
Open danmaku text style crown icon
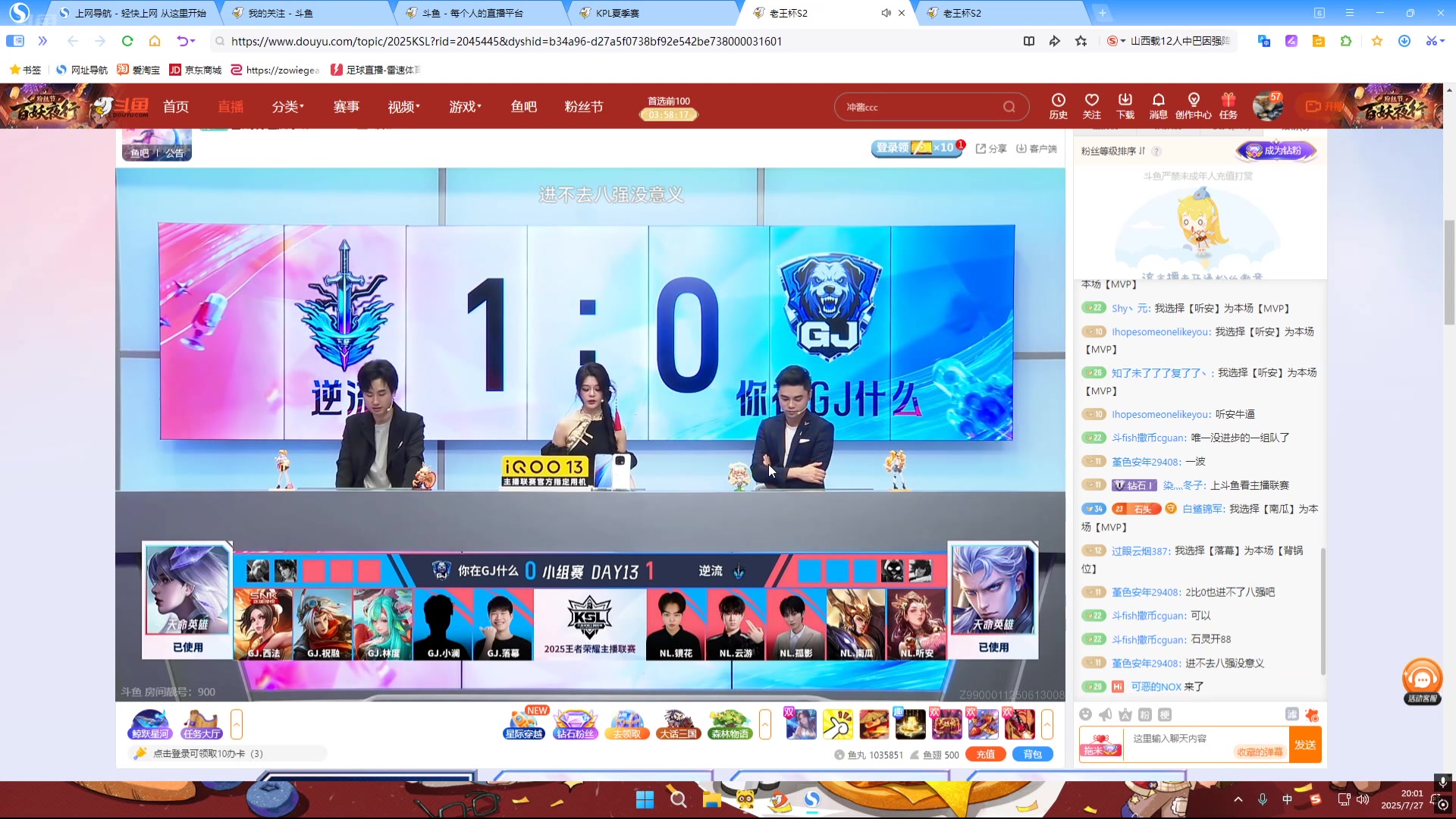pyautogui.click(x=1125, y=714)
